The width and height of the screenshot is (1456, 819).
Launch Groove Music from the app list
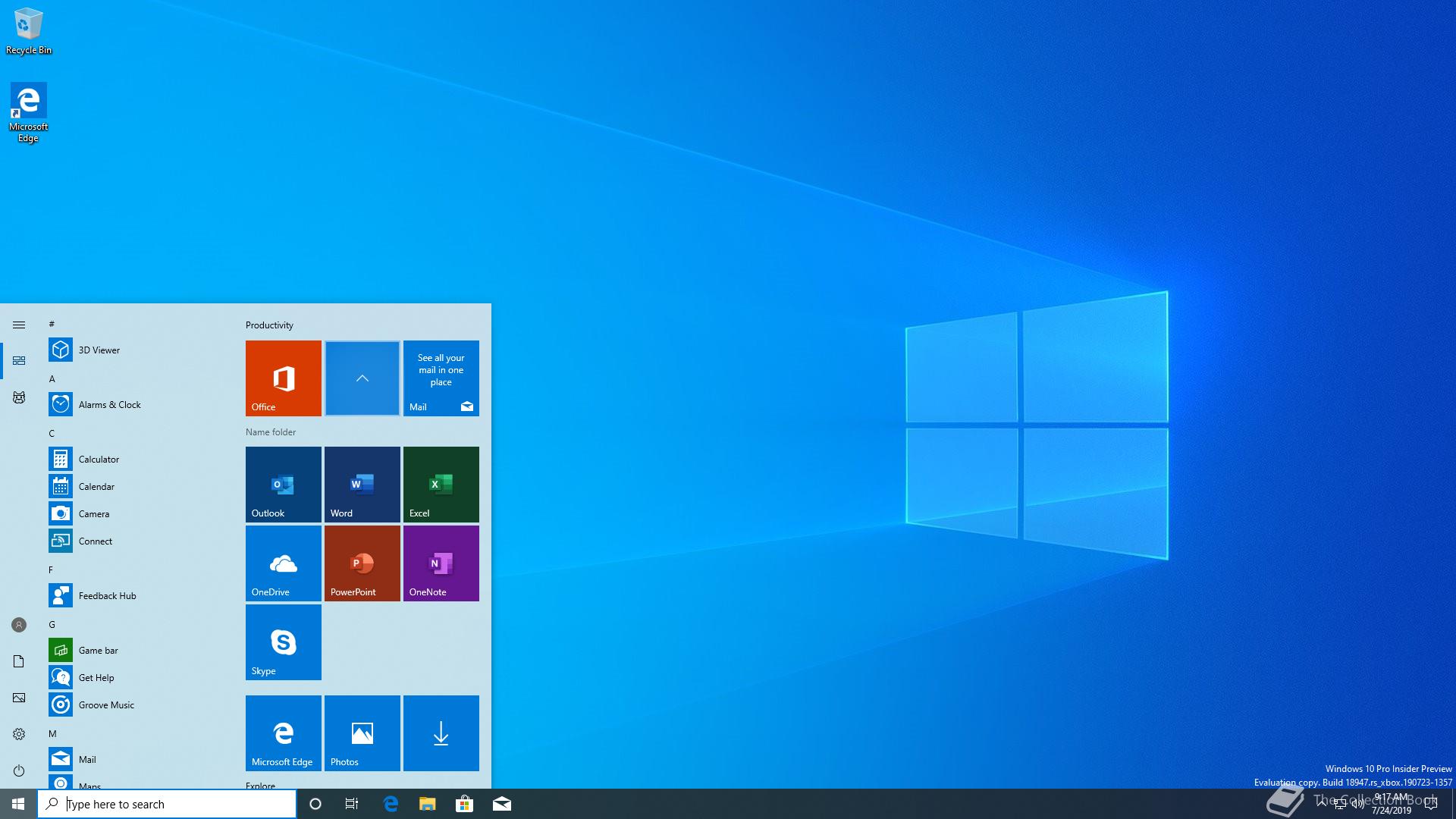click(x=136, y=704)
